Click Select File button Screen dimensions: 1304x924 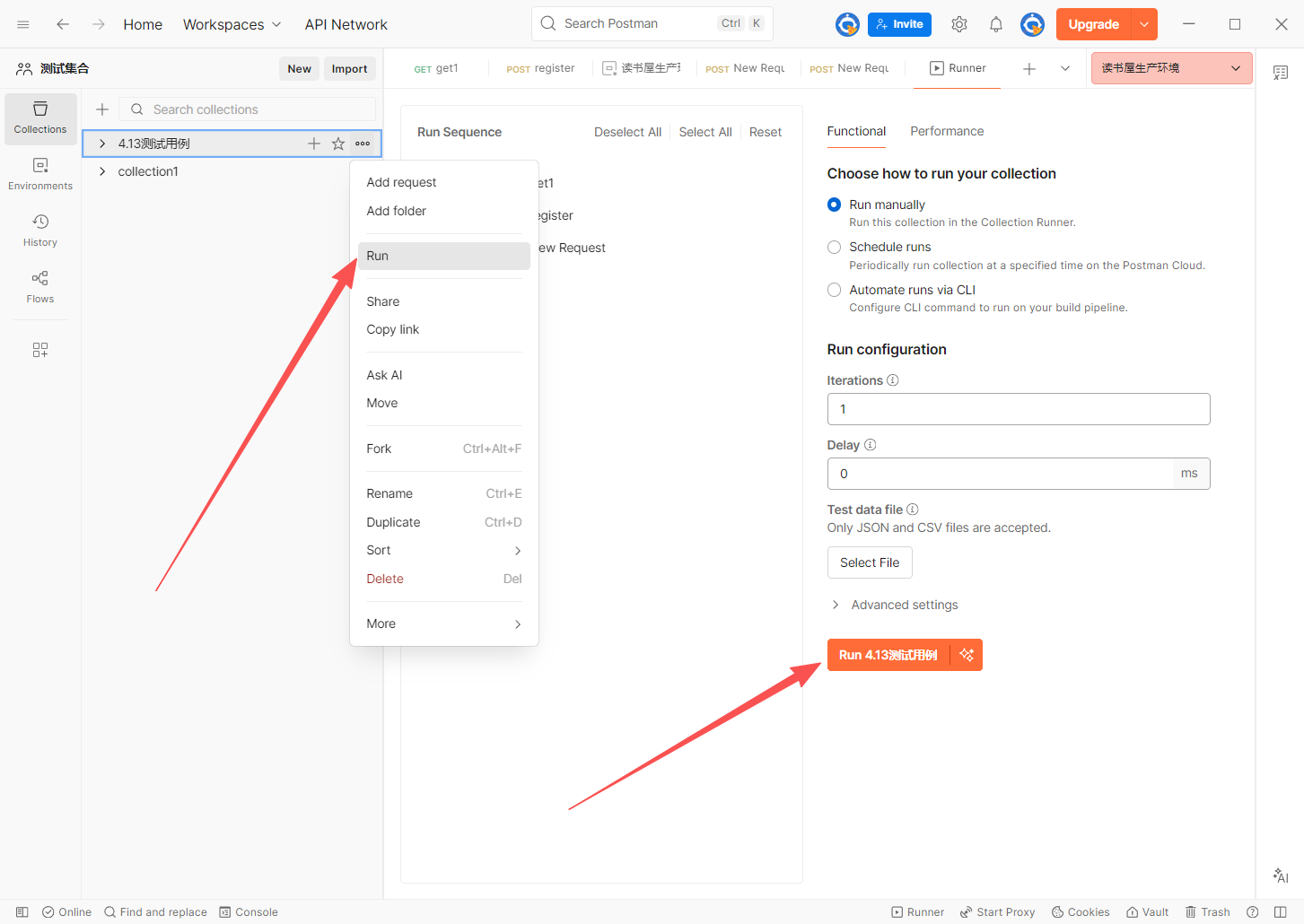pyautogui.click(x=870, y=562)
